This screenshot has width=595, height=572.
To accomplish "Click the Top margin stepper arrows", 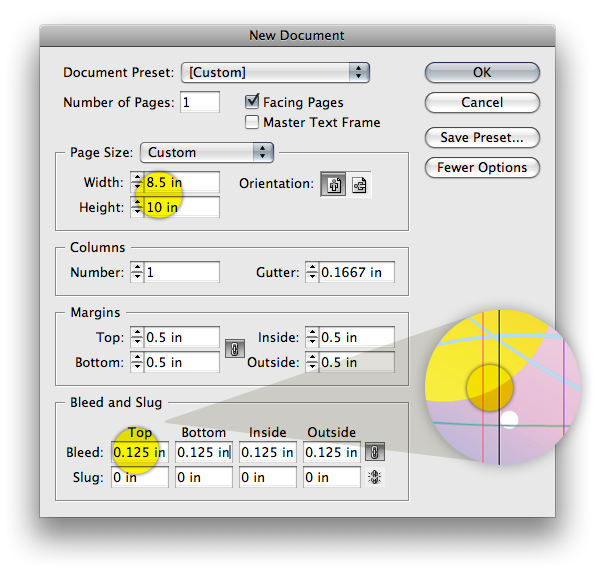I will [137, 337].
